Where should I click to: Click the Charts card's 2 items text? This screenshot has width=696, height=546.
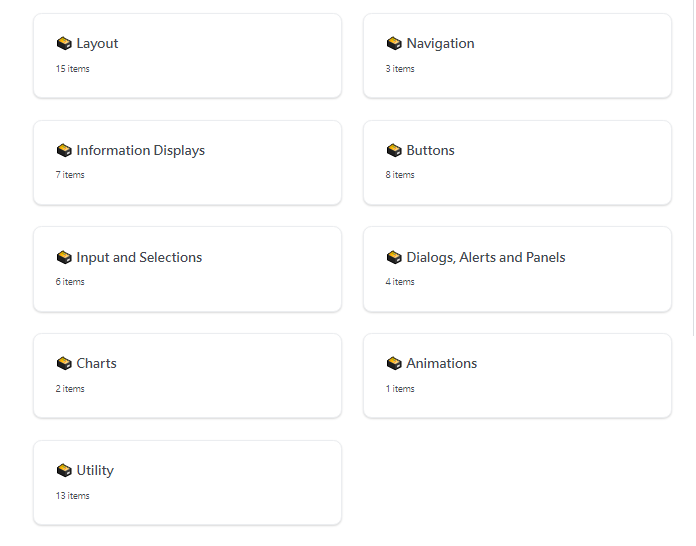pos(70,389)
